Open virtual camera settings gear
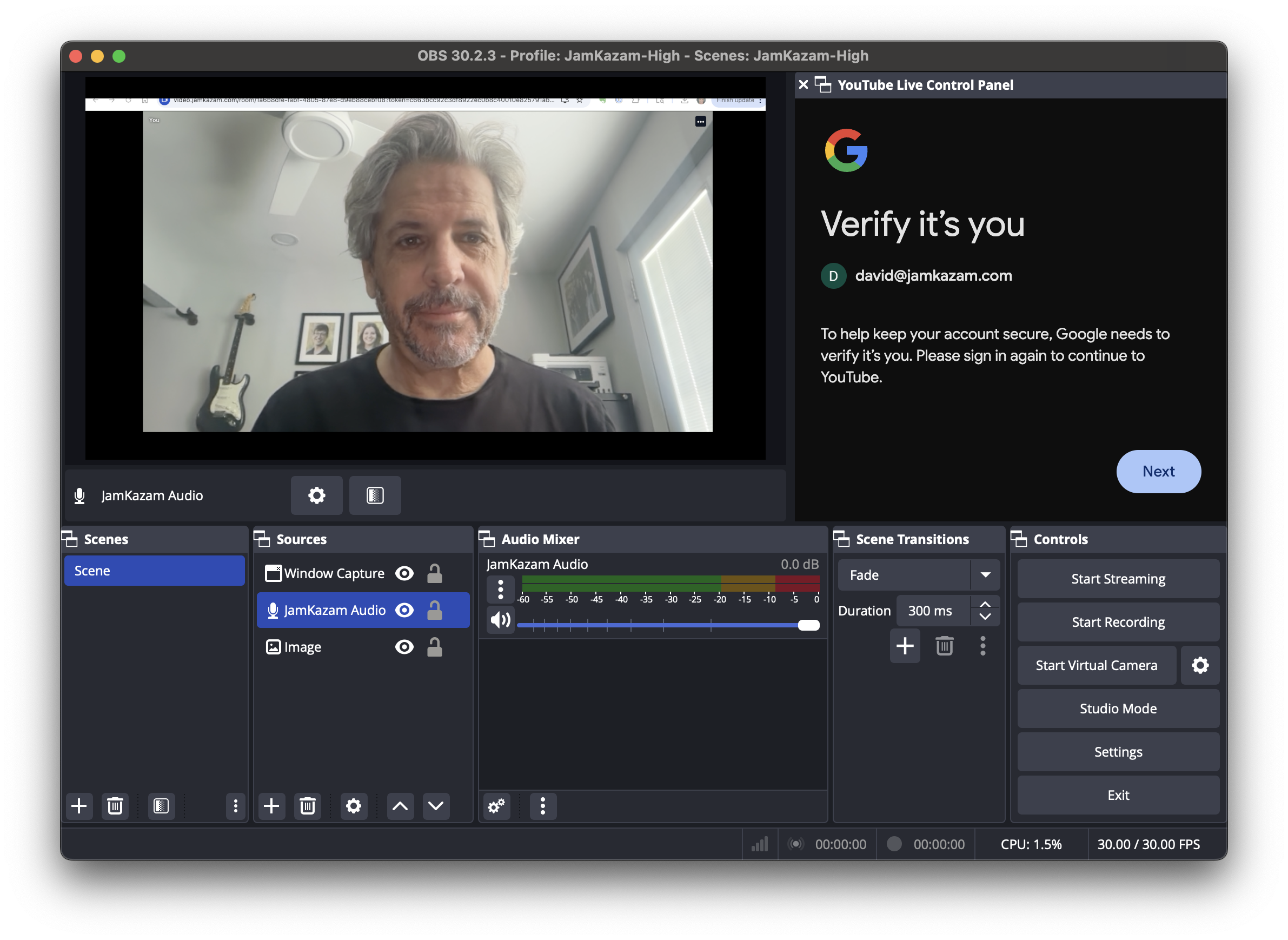The height and width of the screenshot is (940, 1288). point(1200,665)
